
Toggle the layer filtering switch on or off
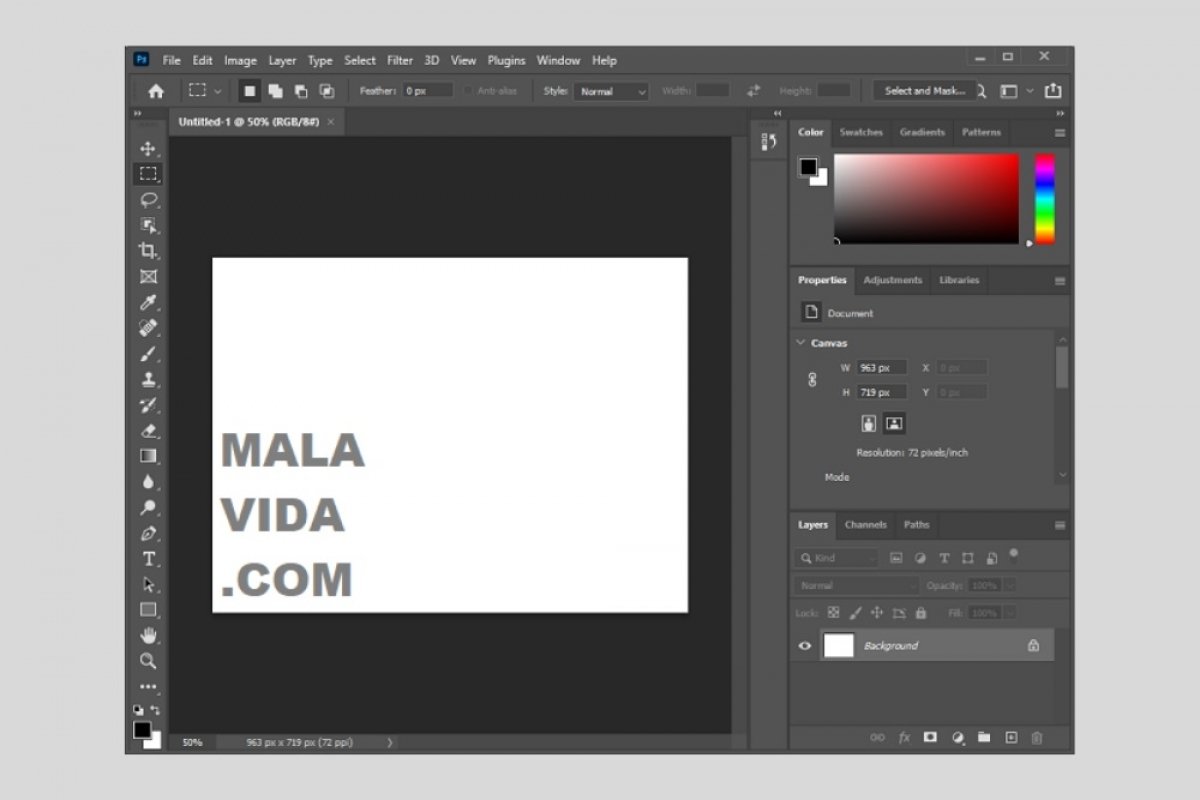point(1014,554)
